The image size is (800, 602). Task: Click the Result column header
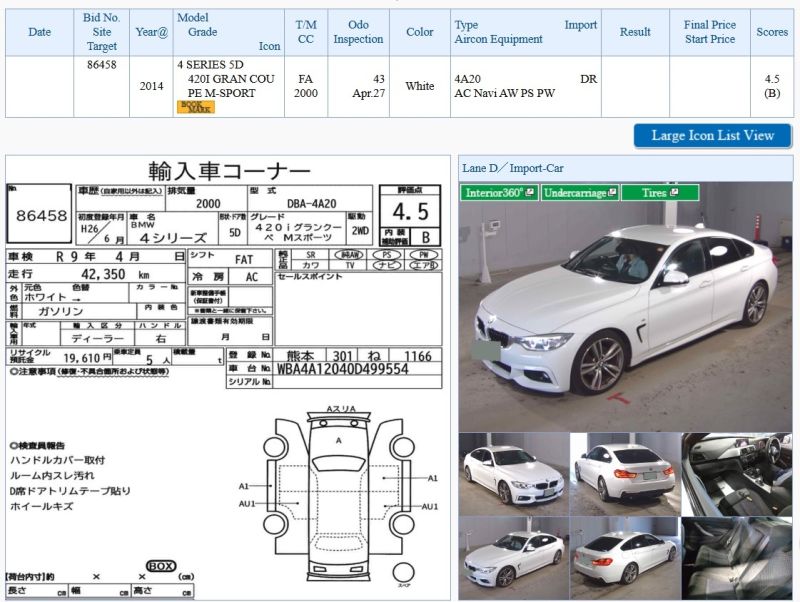pos(635,32)
